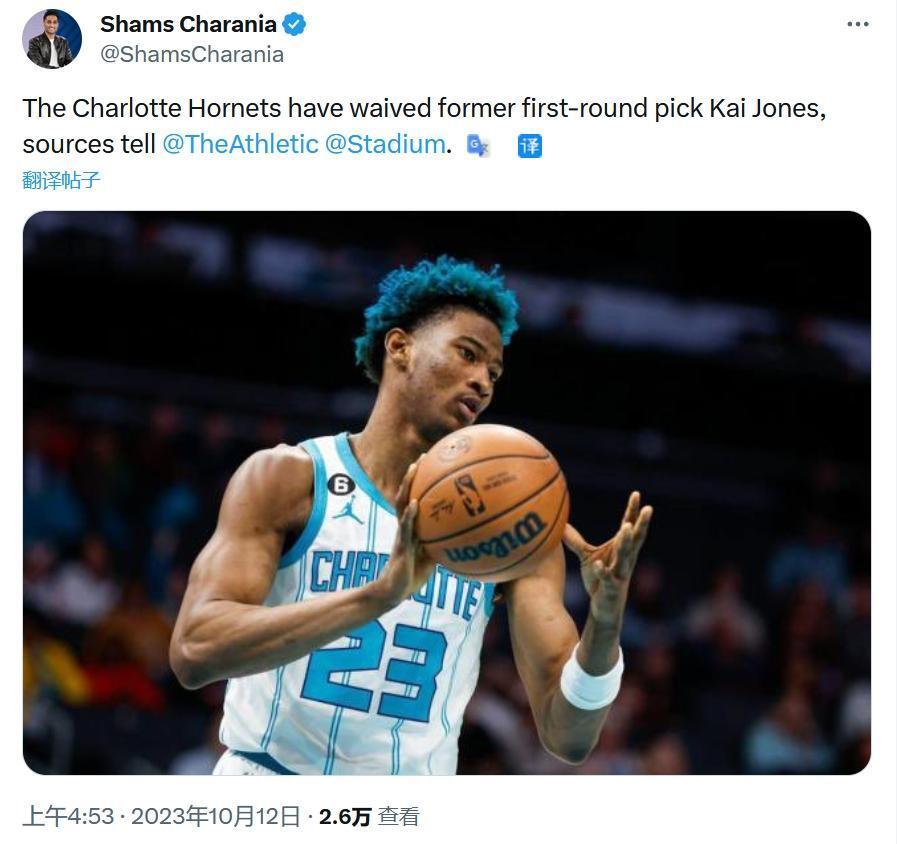Click the tweet text about Charlotte Hornets
The width and height of the screenshot is (897, 844).
[x=424, y=126]
